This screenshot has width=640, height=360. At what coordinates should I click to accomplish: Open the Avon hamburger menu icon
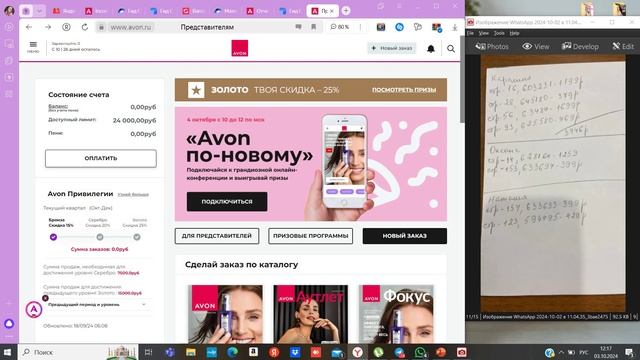tap(33, 45)
